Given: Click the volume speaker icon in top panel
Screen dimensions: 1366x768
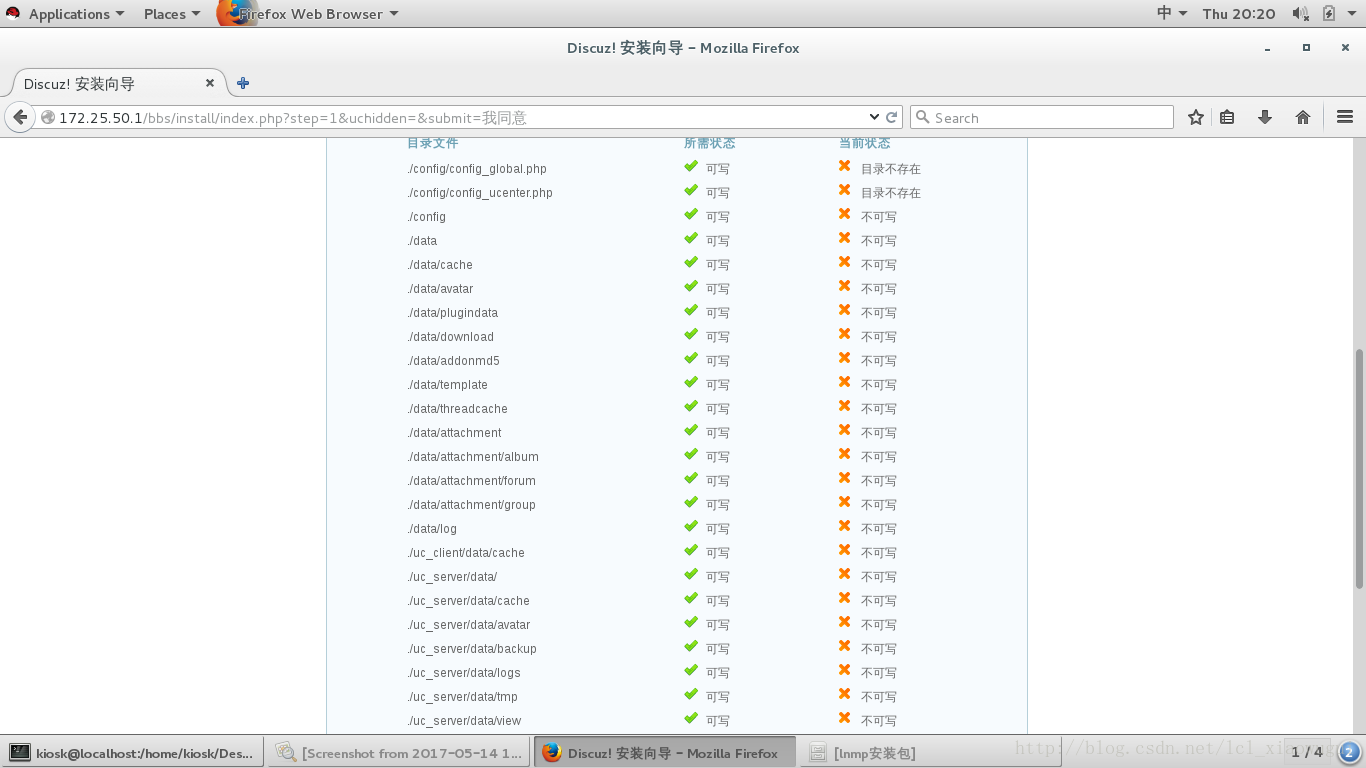Looking at the screenshot, I should [1300, 13].
